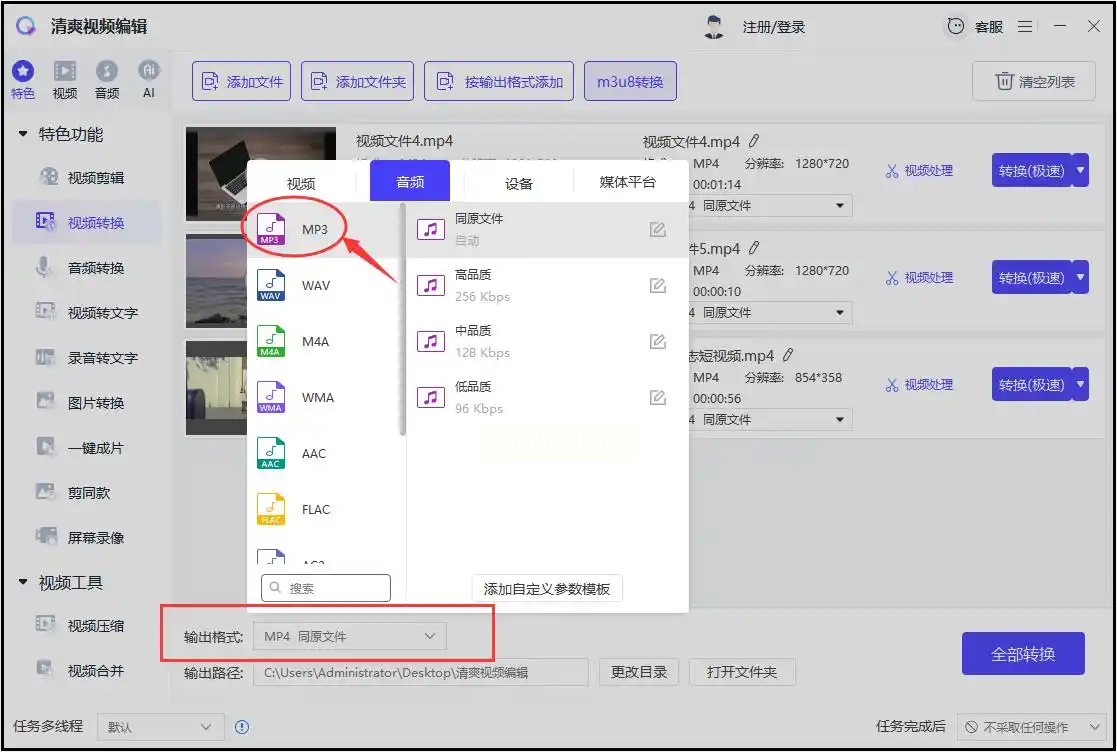Click the format search field

click(x=326, y=588)
